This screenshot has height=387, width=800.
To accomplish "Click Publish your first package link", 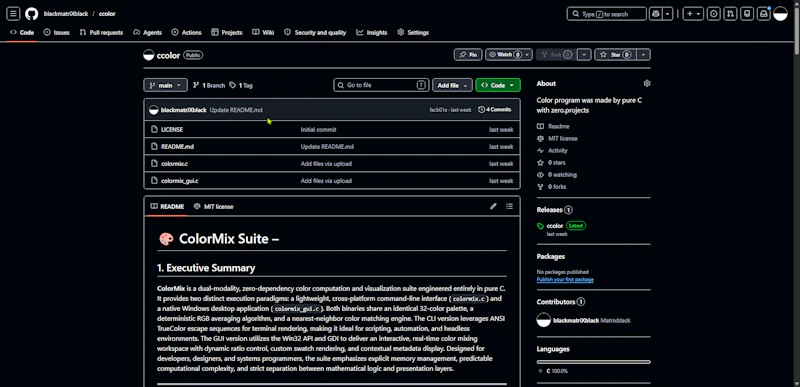I will pyautogui.click(x=565, y=279).
